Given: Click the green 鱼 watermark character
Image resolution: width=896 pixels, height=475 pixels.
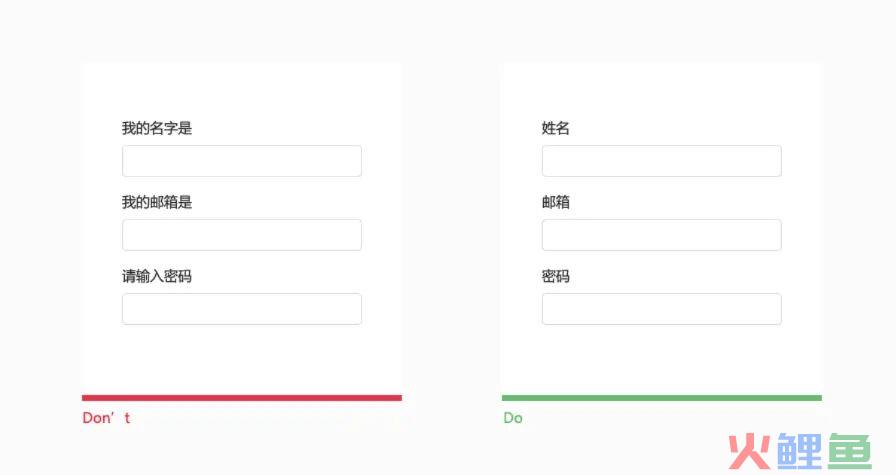Looking at the screenshot, I should [x=850, y=452].
